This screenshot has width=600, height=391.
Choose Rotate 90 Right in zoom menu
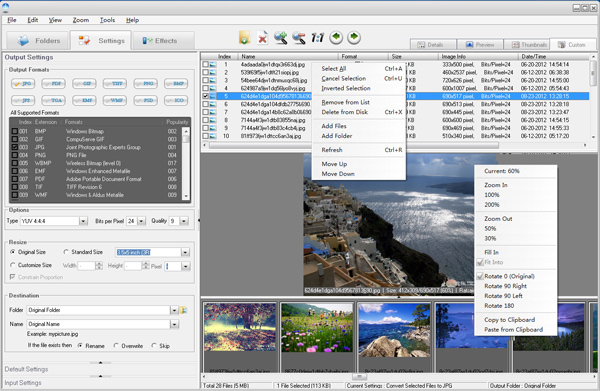(x=505, y=286)
